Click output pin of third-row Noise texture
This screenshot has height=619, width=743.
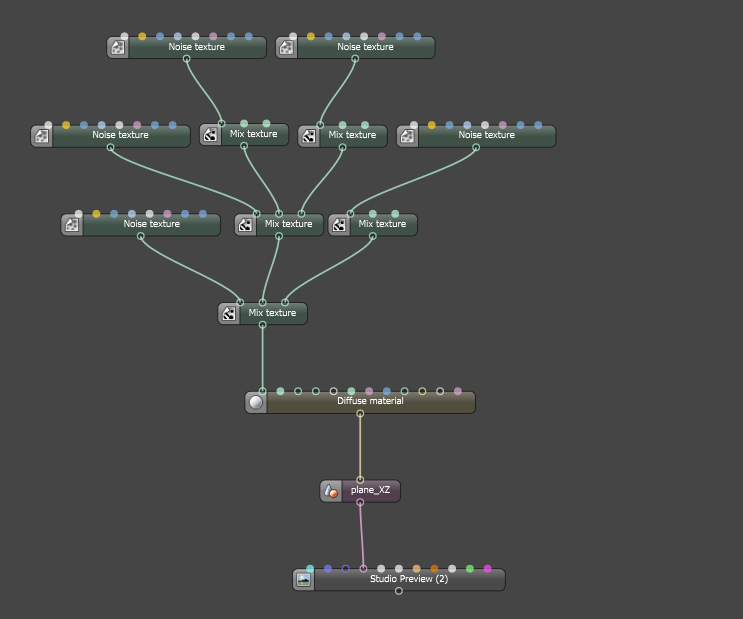coord(141,236)
